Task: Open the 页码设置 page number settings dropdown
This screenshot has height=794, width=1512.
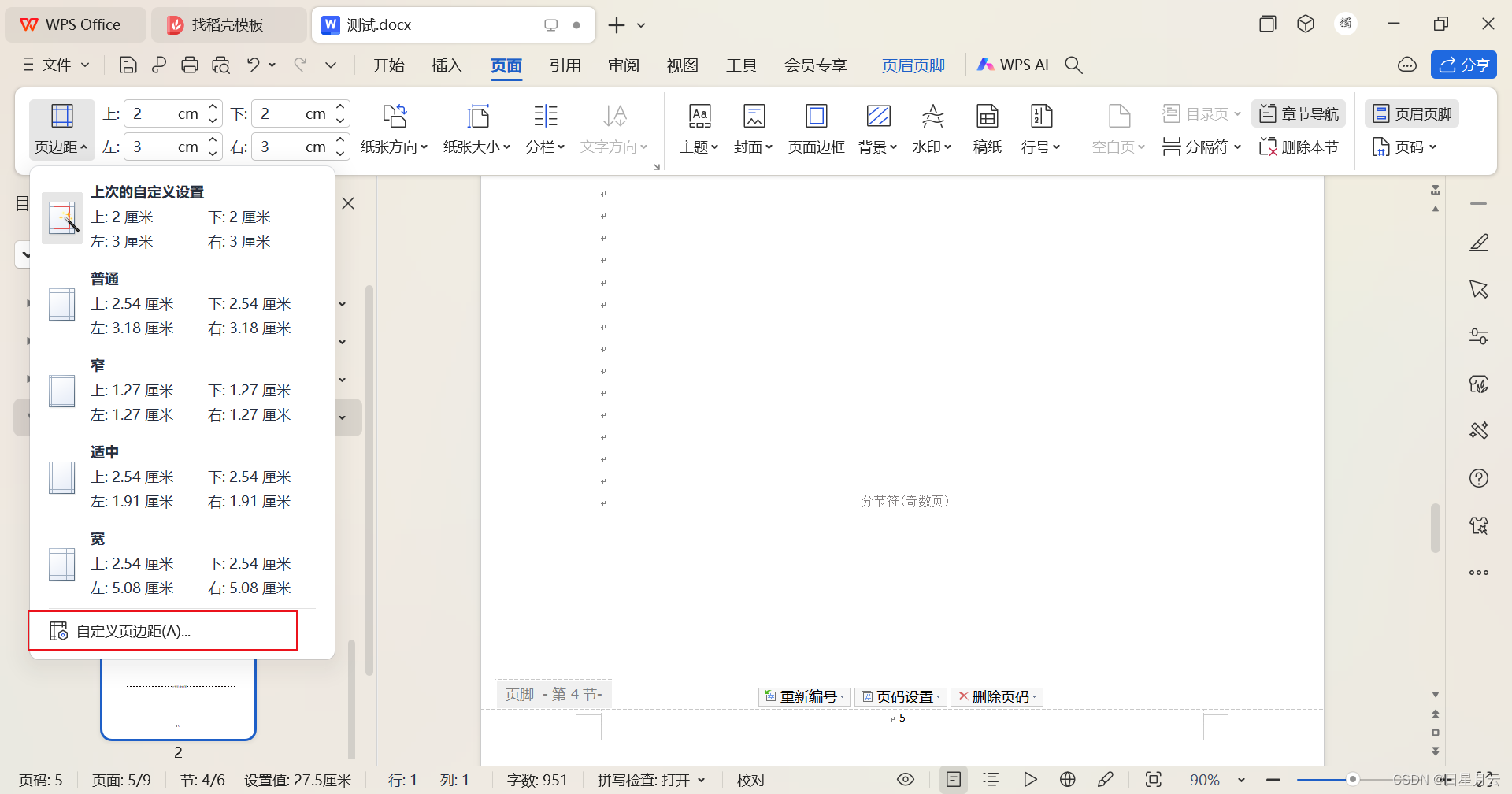Action: point(901,696)
